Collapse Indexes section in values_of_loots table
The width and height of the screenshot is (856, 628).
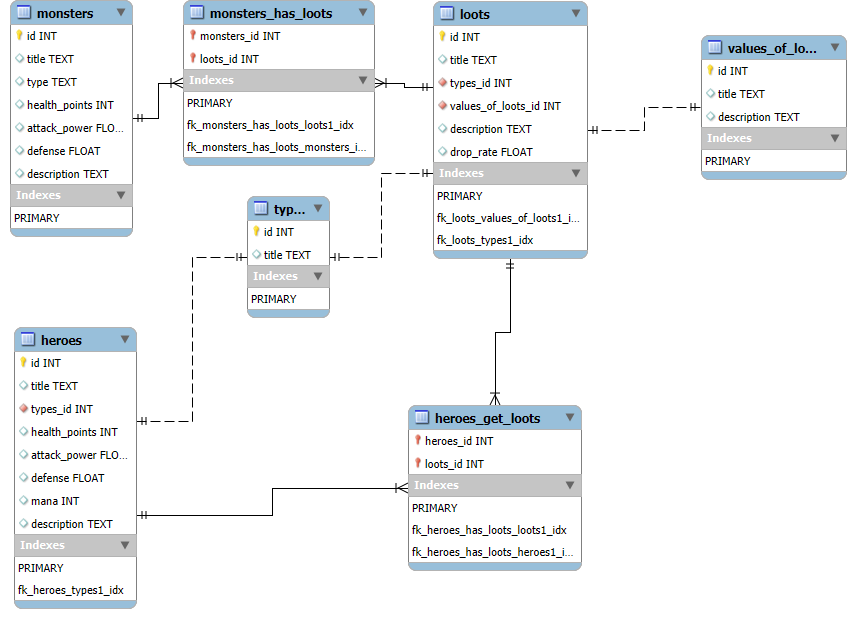(x=835, y=138)
